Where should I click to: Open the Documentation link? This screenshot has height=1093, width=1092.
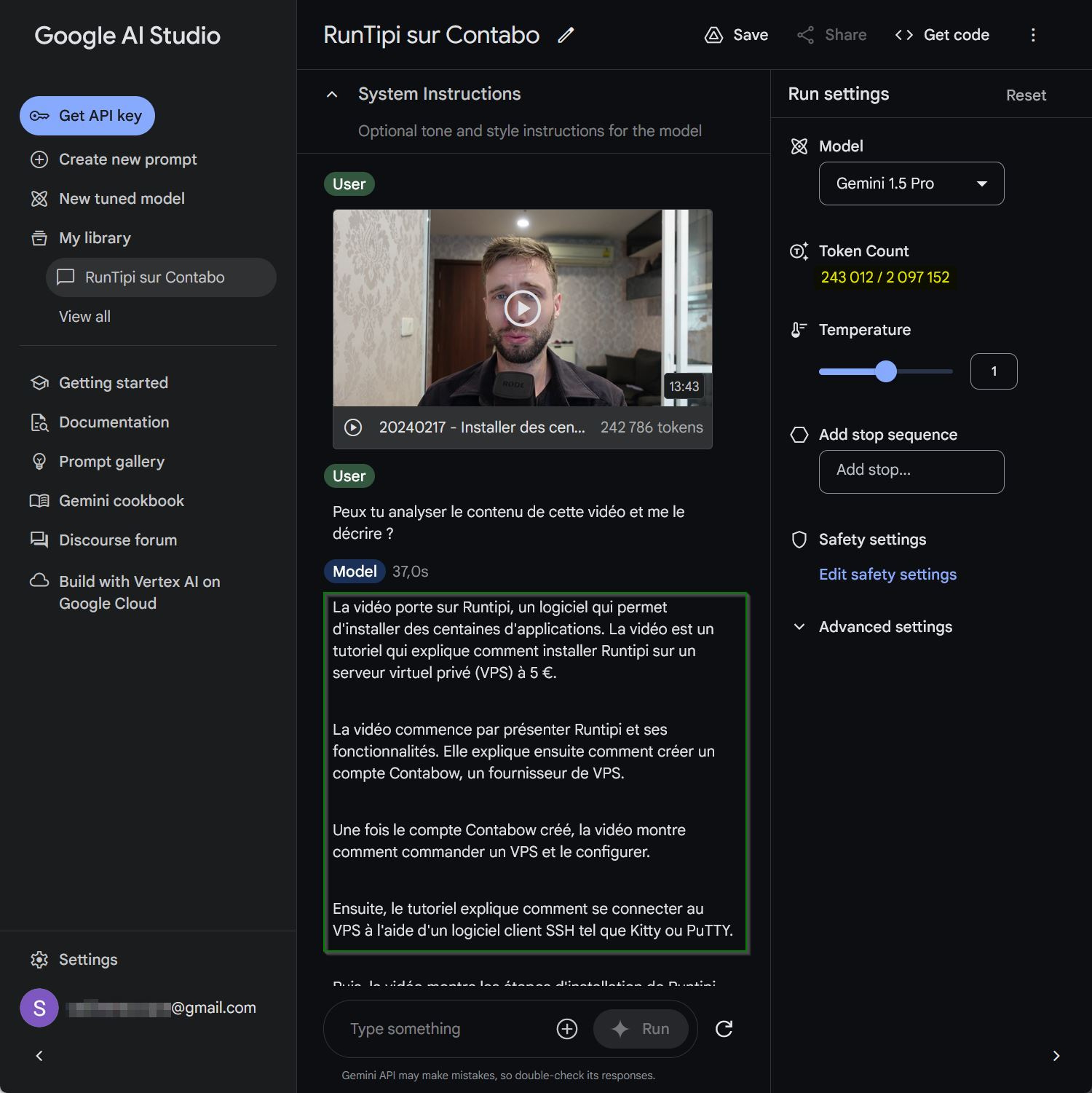pos(114,422)
